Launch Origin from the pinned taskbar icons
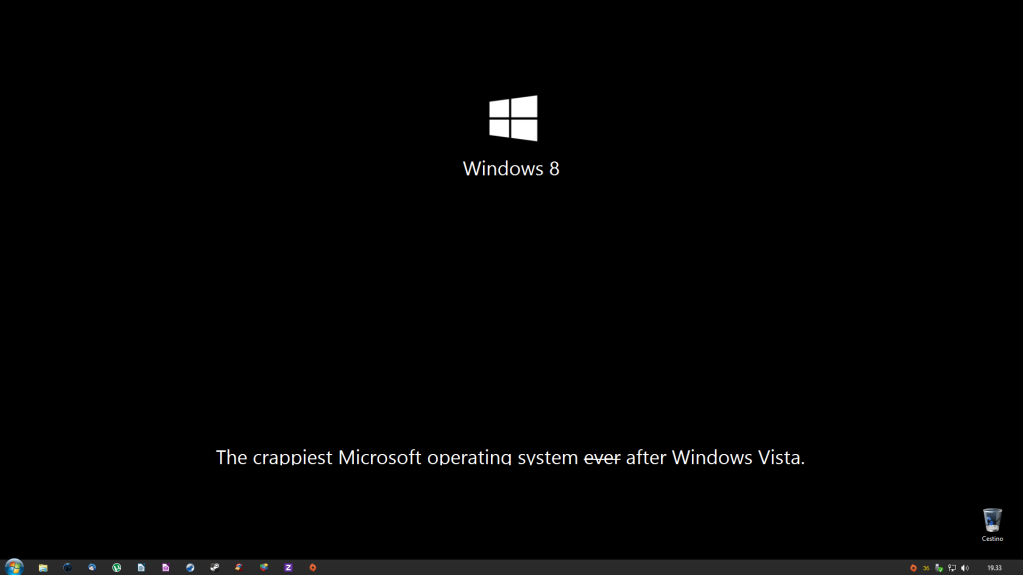This screenshot has width=1023, height=575. coord(313,567)
